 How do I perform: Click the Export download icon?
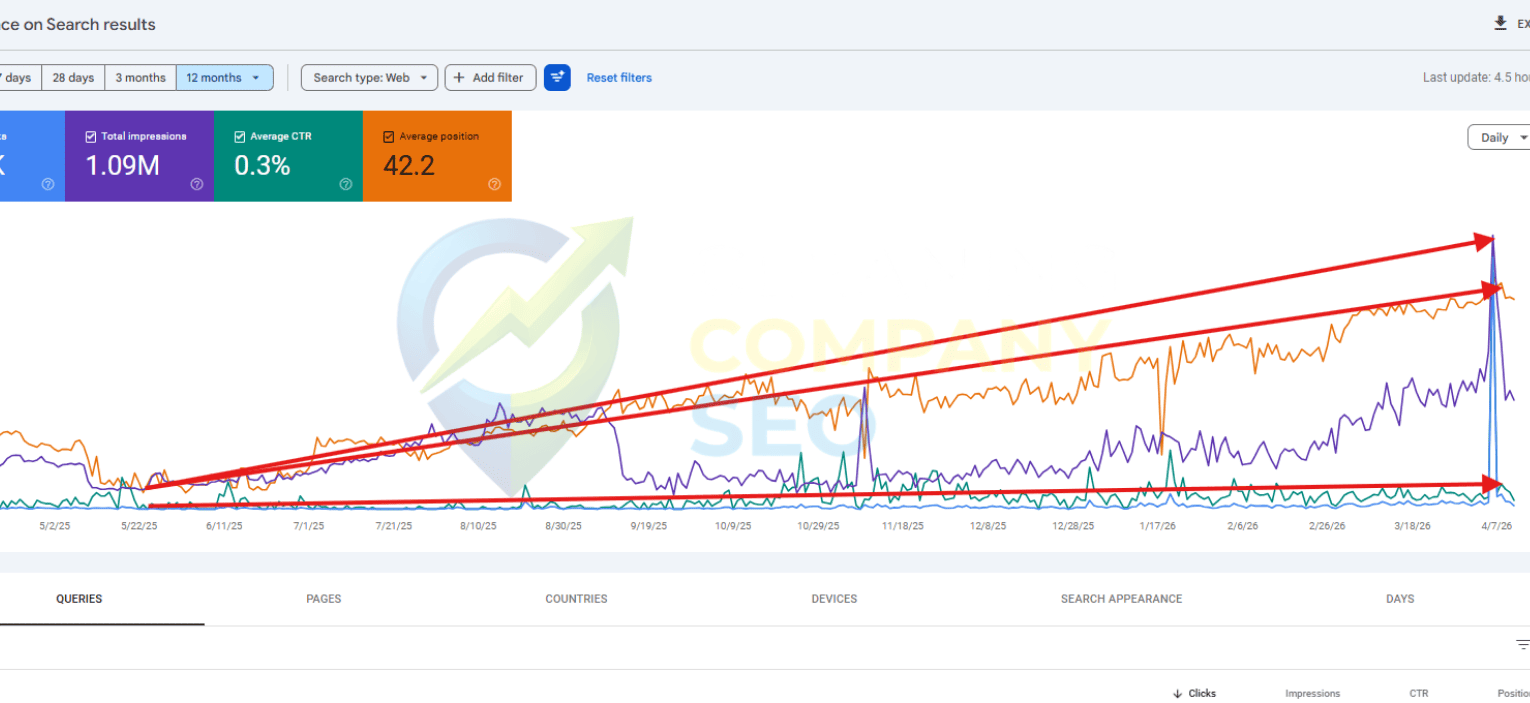(x=1500, y=23)
